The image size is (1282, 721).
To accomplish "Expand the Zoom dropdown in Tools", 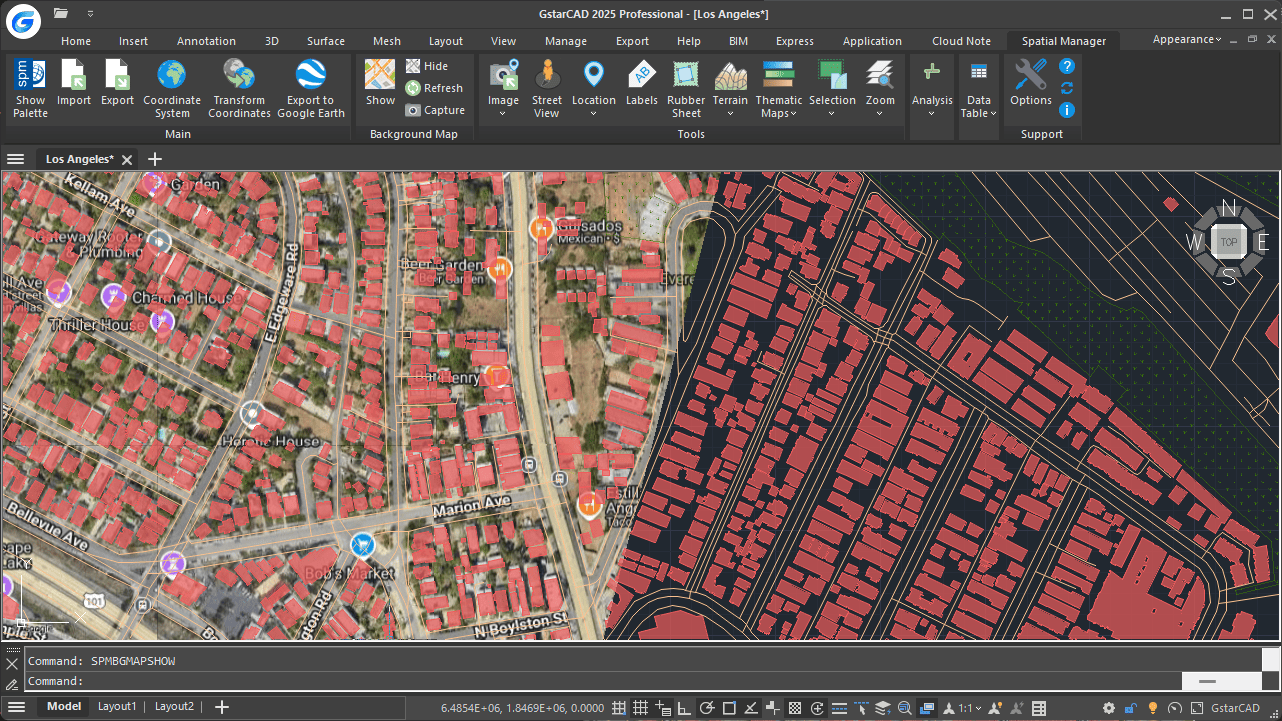I will click(880, 113).
